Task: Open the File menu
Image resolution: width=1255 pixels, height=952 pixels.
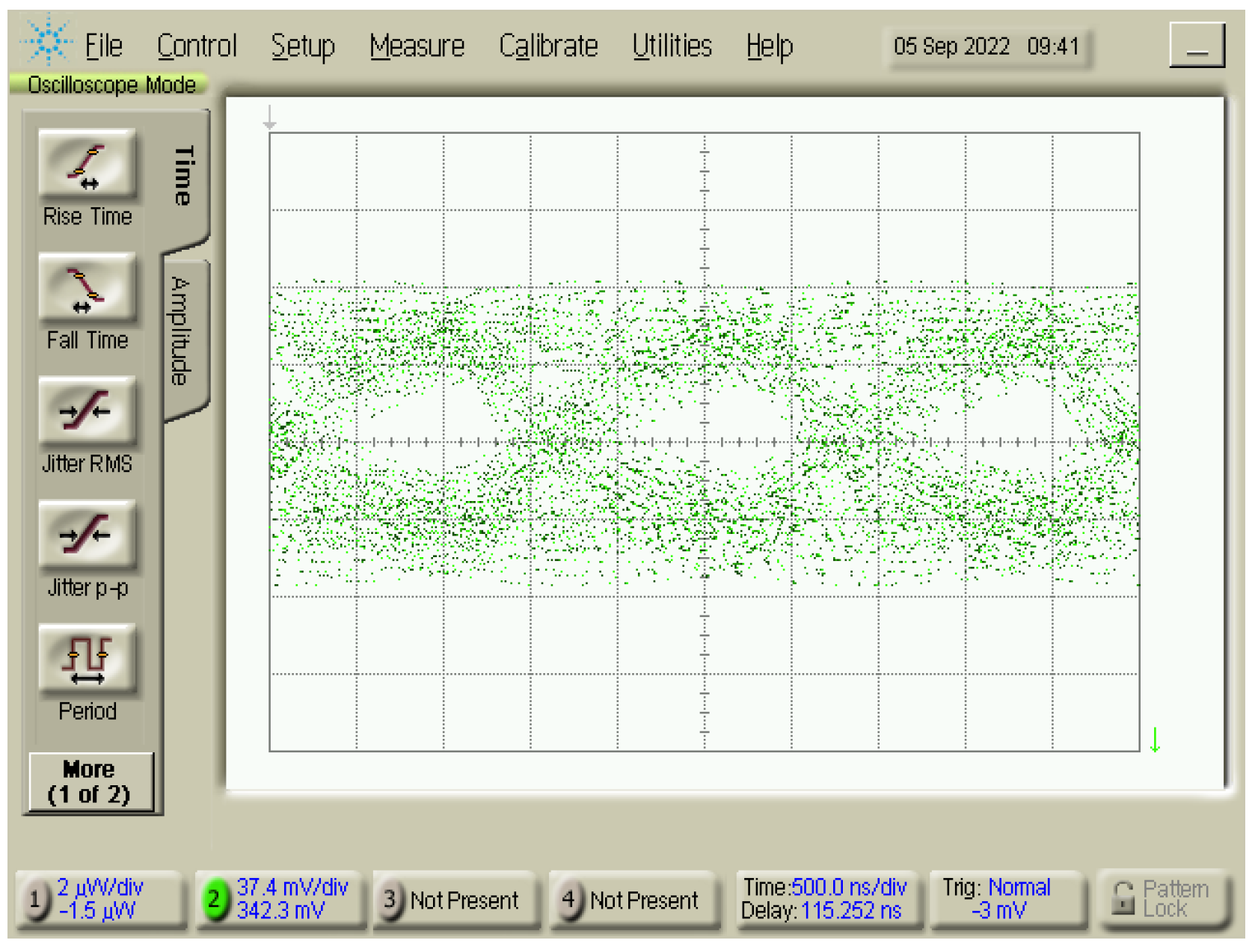Action: click(103, 46)
